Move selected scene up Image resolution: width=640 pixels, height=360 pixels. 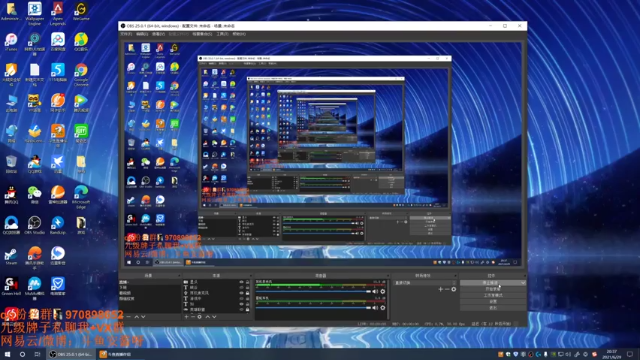click(x=136, y=317)
